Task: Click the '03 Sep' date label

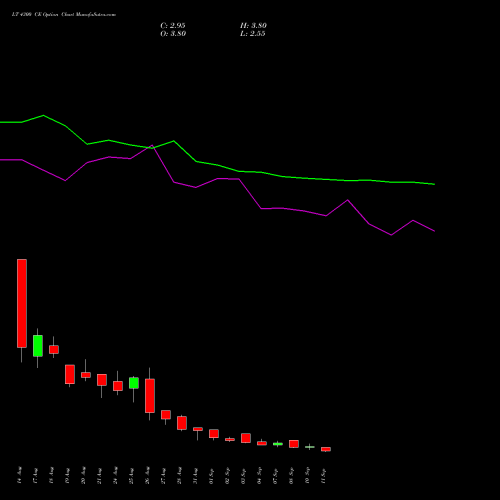Action: pos(243,475)
